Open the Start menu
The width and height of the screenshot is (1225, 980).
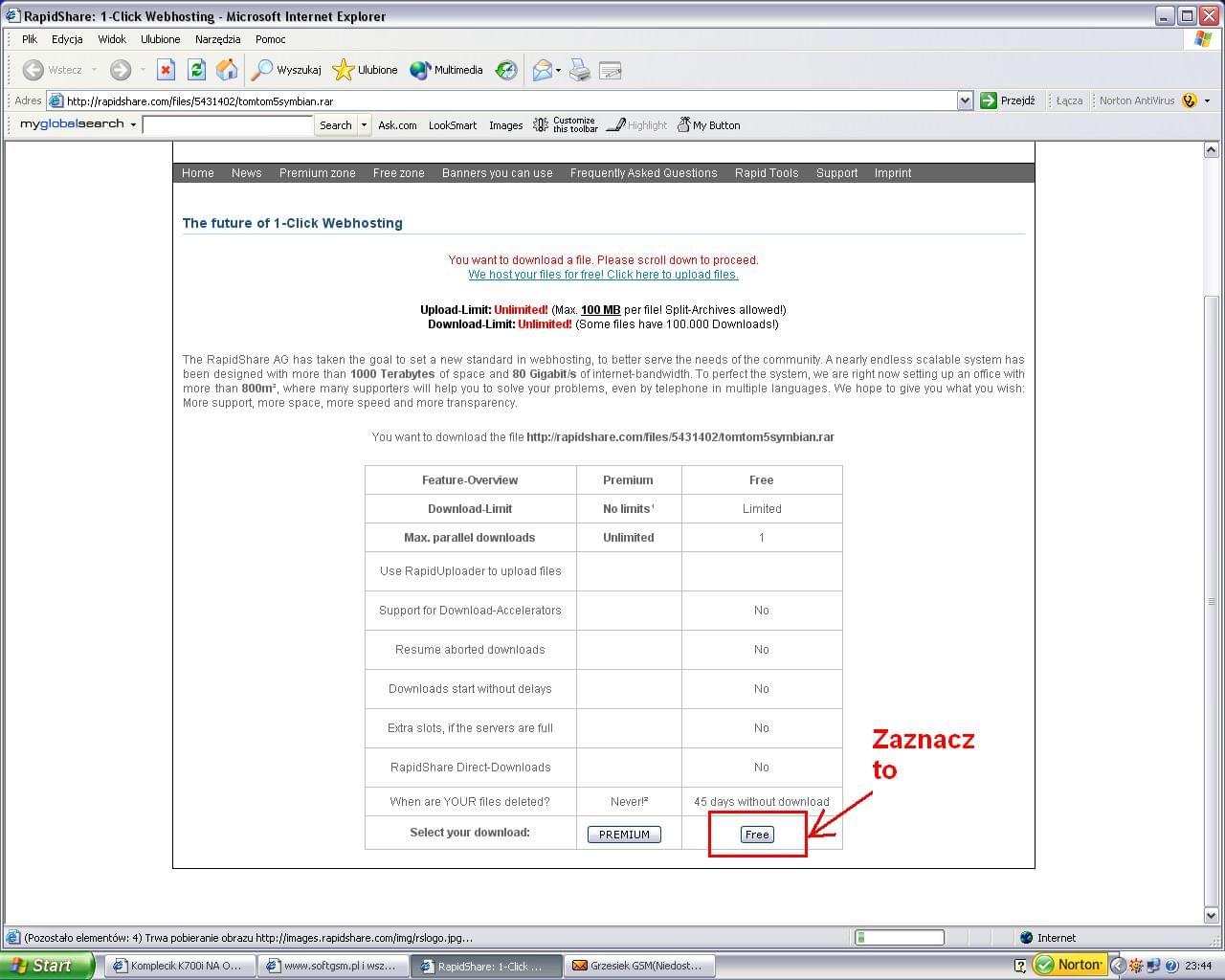tap(48, 966)
